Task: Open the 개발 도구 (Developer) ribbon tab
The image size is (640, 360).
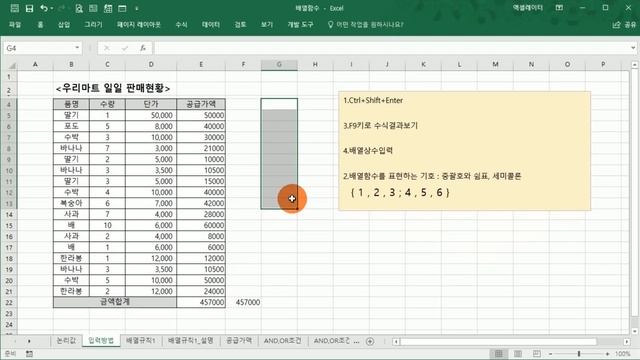Action: coord(300,24)
